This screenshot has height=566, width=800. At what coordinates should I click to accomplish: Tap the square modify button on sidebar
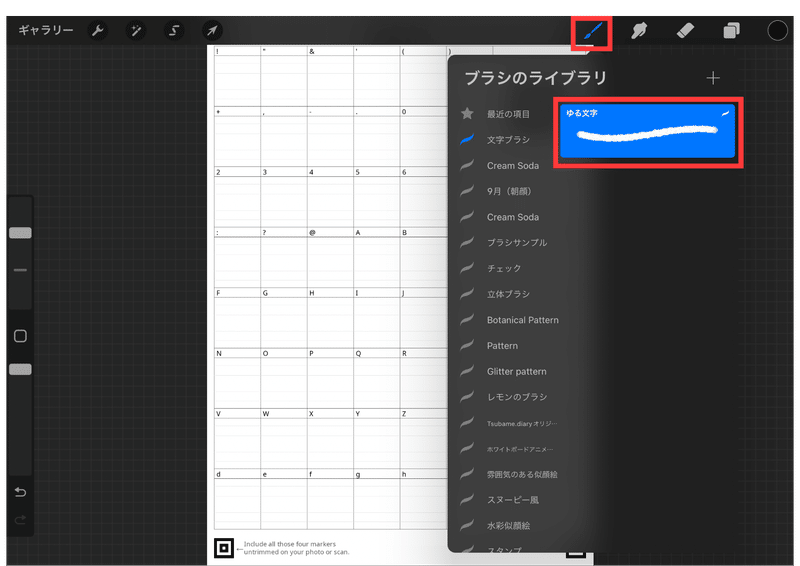click(20, 336)
